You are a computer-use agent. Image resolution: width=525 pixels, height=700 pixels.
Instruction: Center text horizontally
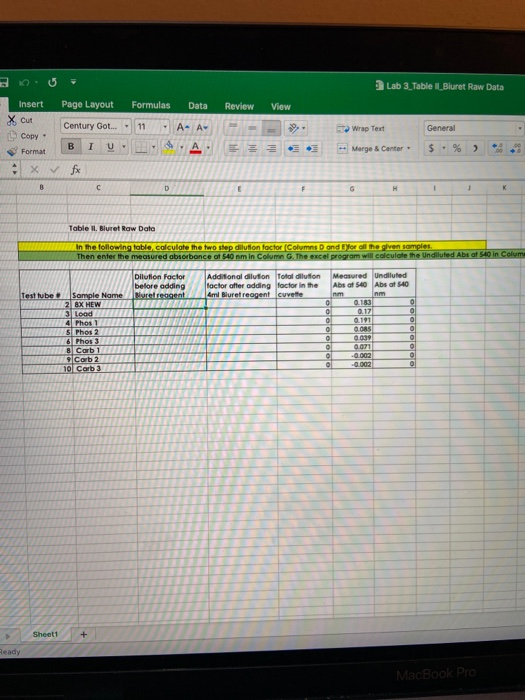click(253, 148)
